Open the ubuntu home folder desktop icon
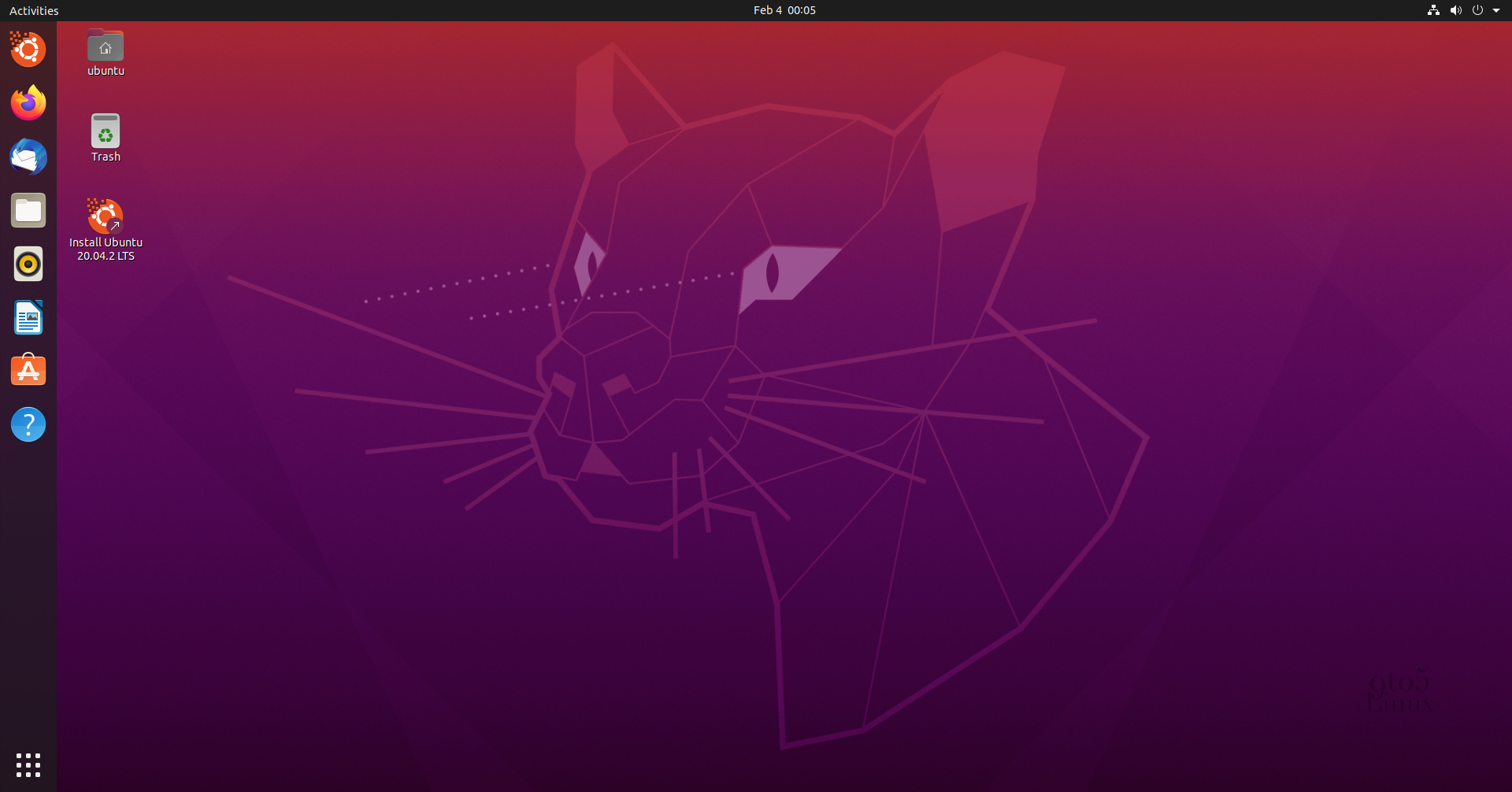Viewport: 1512px width, 792px height. (x=106, y=53)
